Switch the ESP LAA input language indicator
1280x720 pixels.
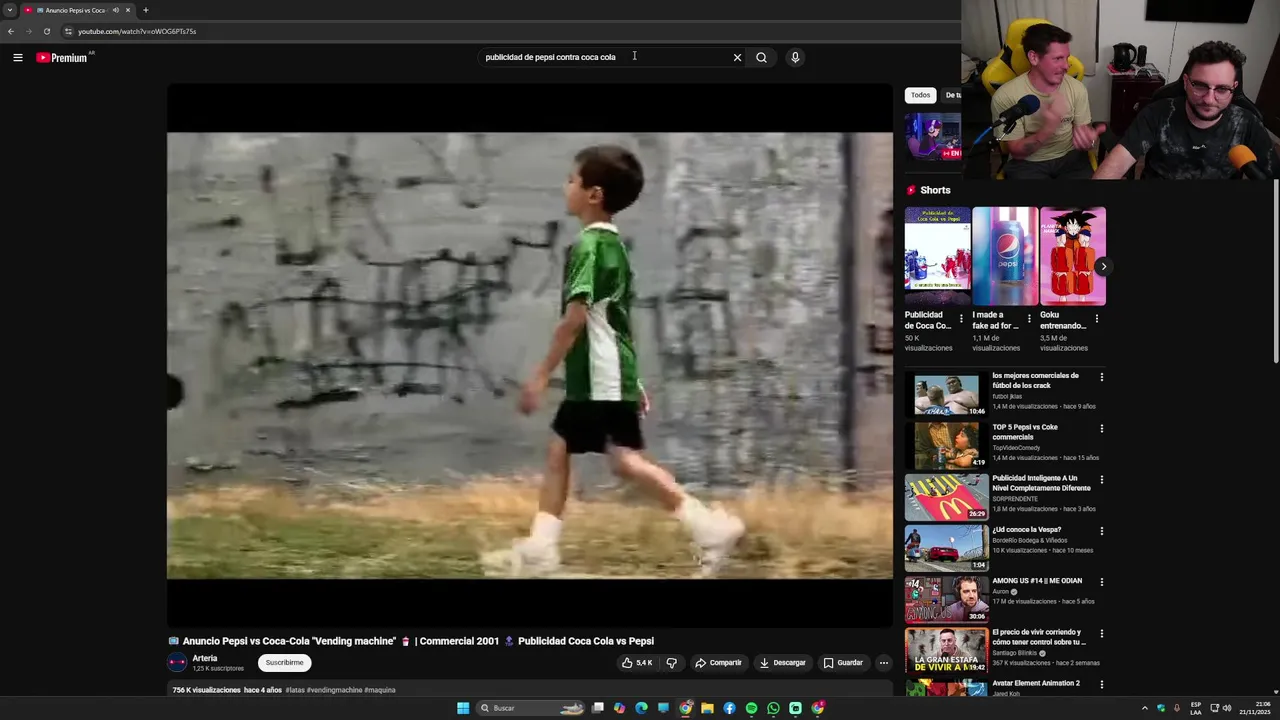pyautogui.click(x=1196, y=708)
